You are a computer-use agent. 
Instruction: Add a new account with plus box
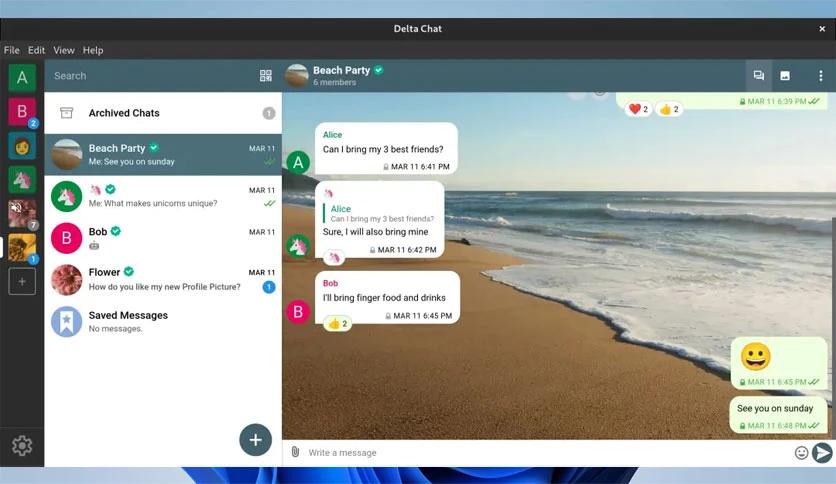[x=22, y=281]
